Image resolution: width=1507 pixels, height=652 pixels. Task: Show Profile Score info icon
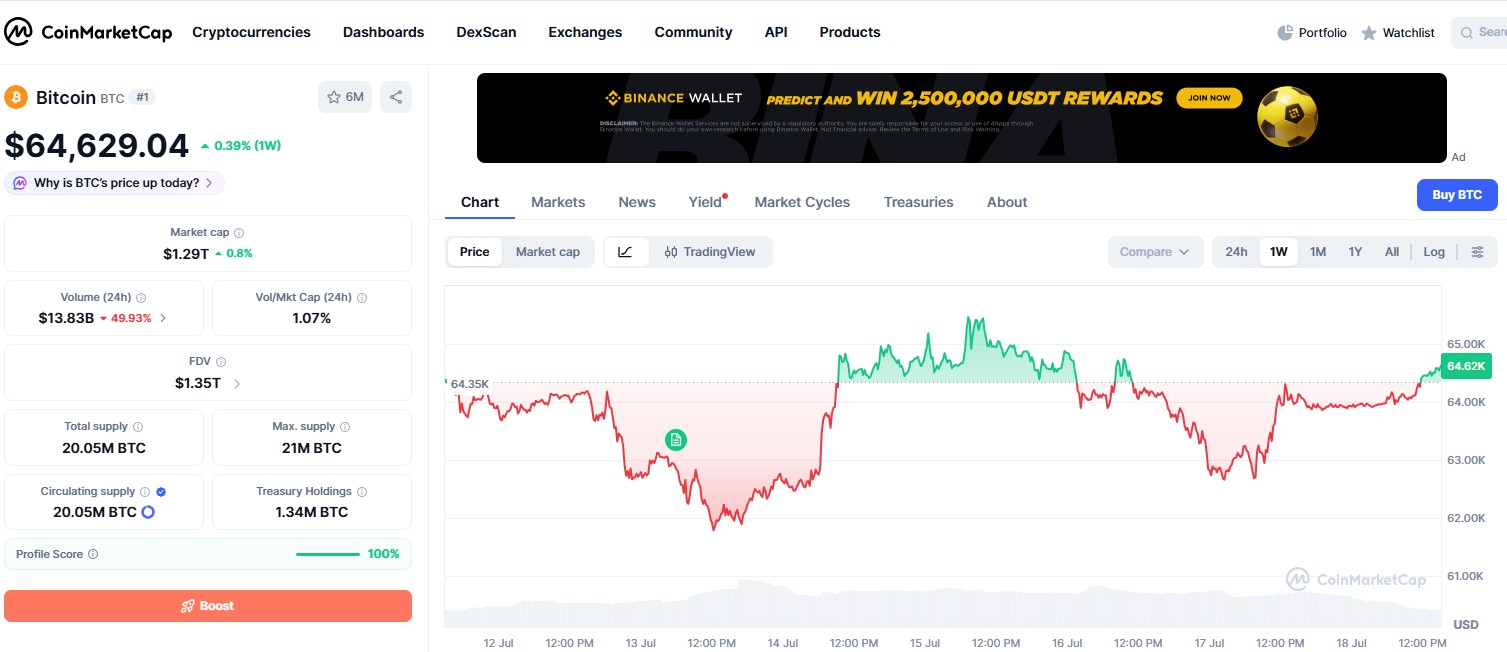tap(93, 554)
